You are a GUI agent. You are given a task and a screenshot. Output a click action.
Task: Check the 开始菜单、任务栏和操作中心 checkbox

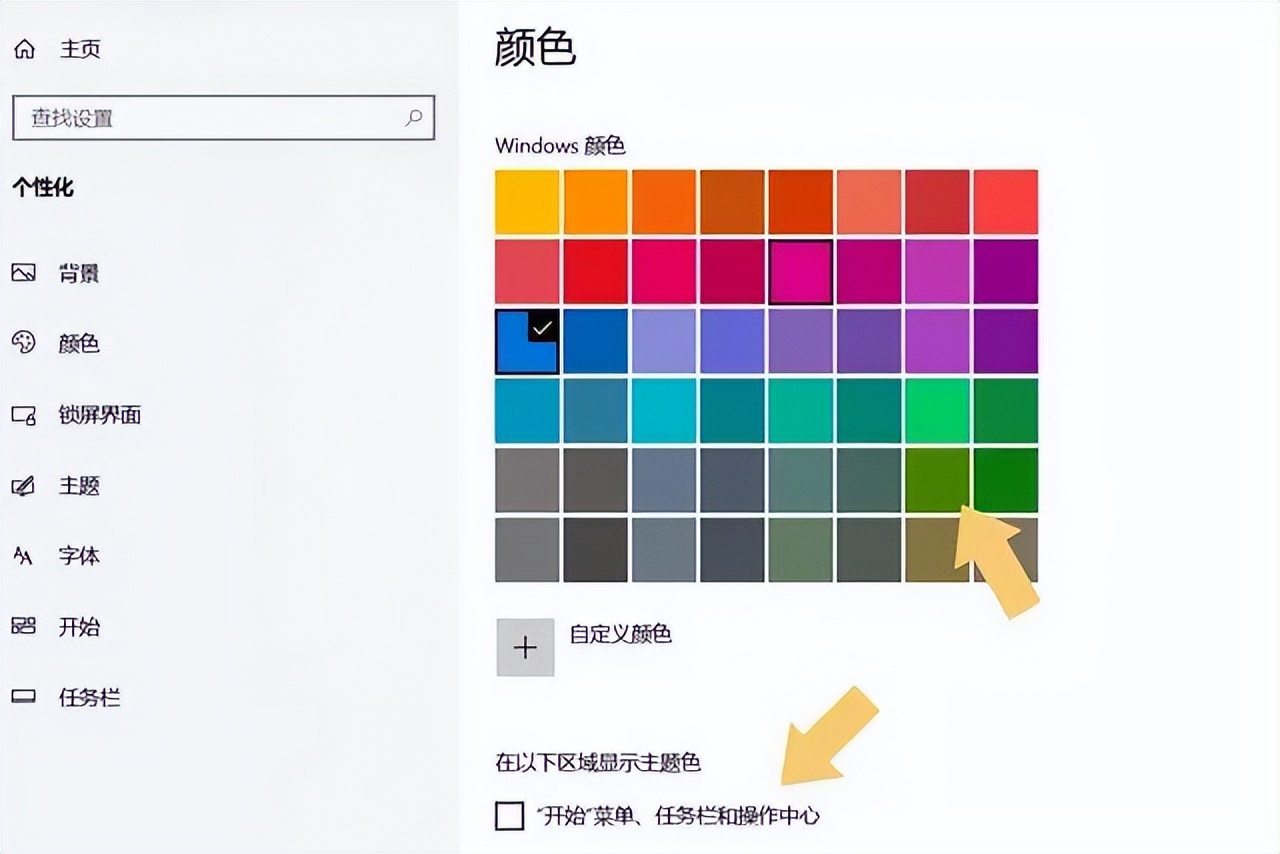pos(508,816)
